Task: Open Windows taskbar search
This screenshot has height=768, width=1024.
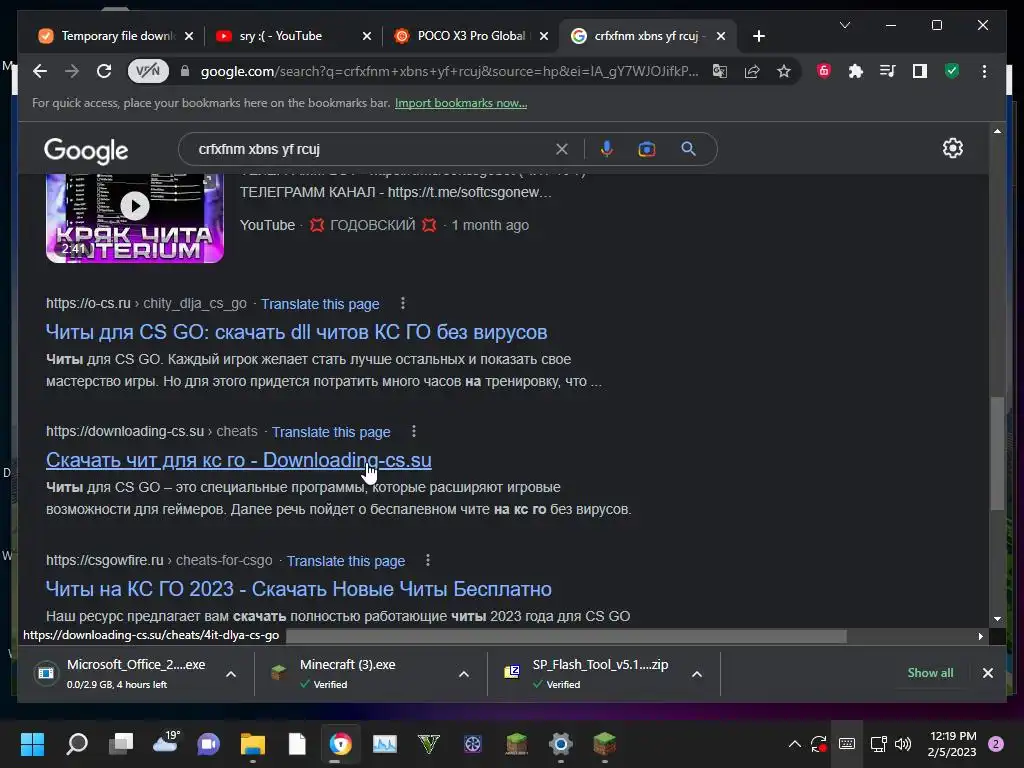Action: click(x=76, y=744)
